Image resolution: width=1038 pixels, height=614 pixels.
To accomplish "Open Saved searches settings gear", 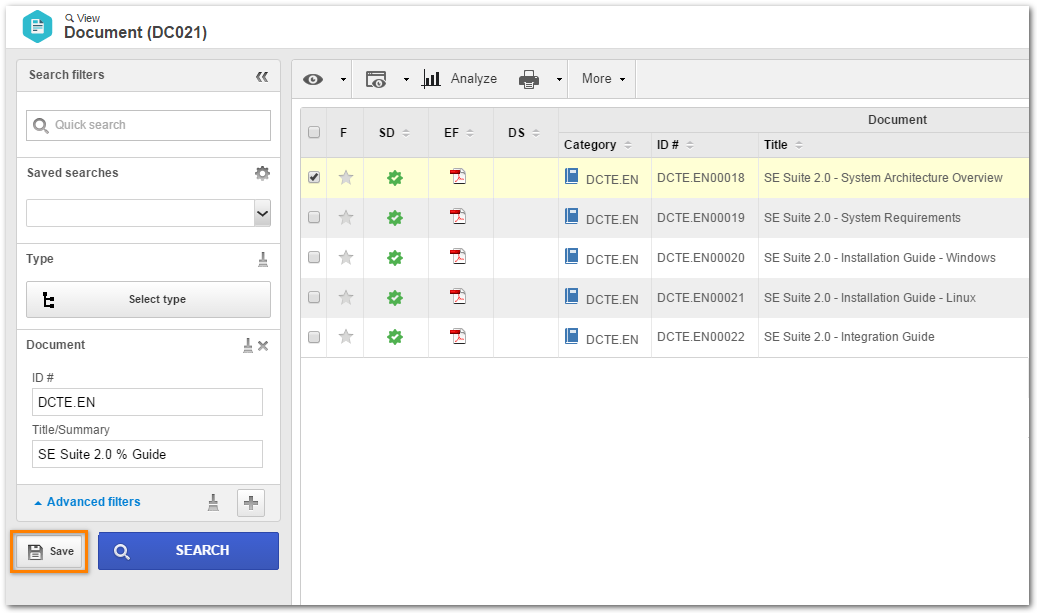I will [262, 173].
